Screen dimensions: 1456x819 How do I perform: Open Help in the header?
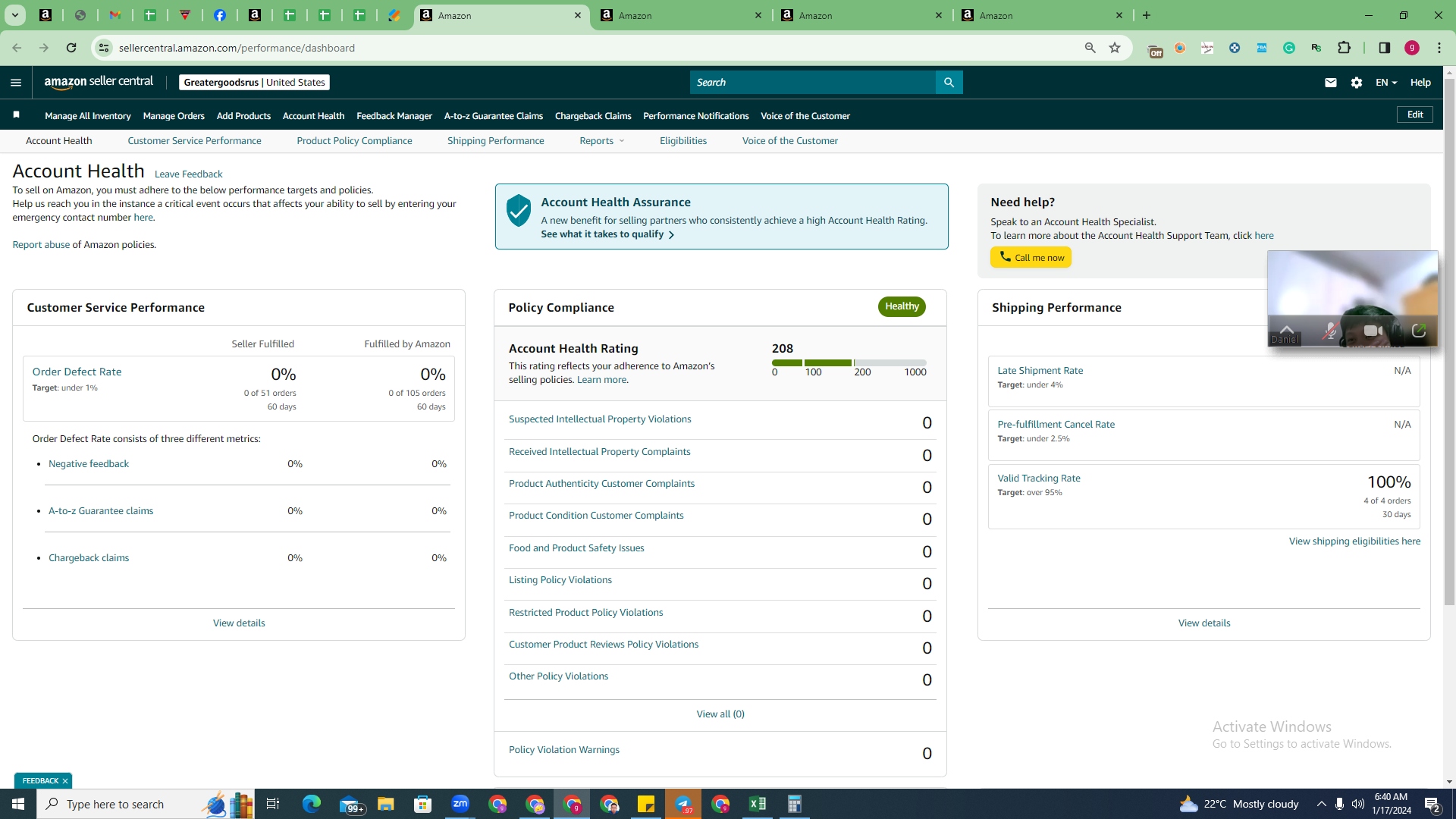(x=1420, y=83)
